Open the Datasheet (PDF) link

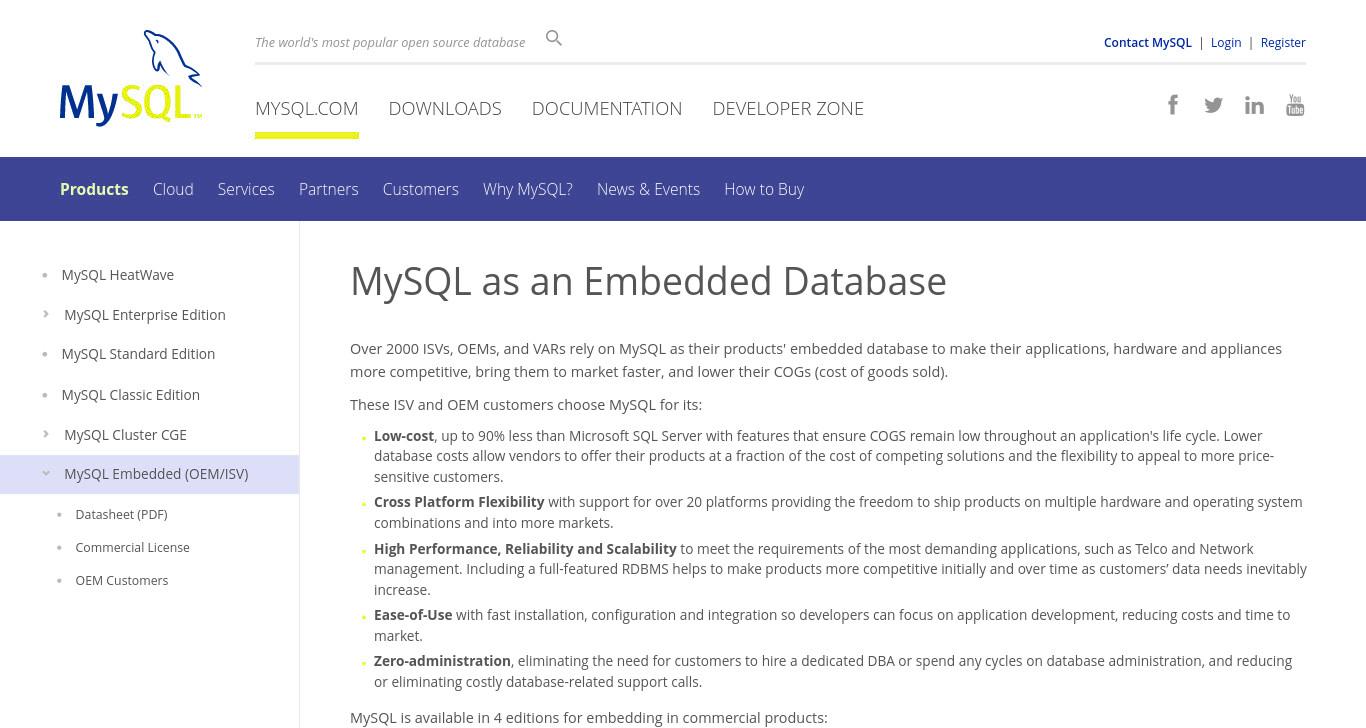click(x=121, y=514)
